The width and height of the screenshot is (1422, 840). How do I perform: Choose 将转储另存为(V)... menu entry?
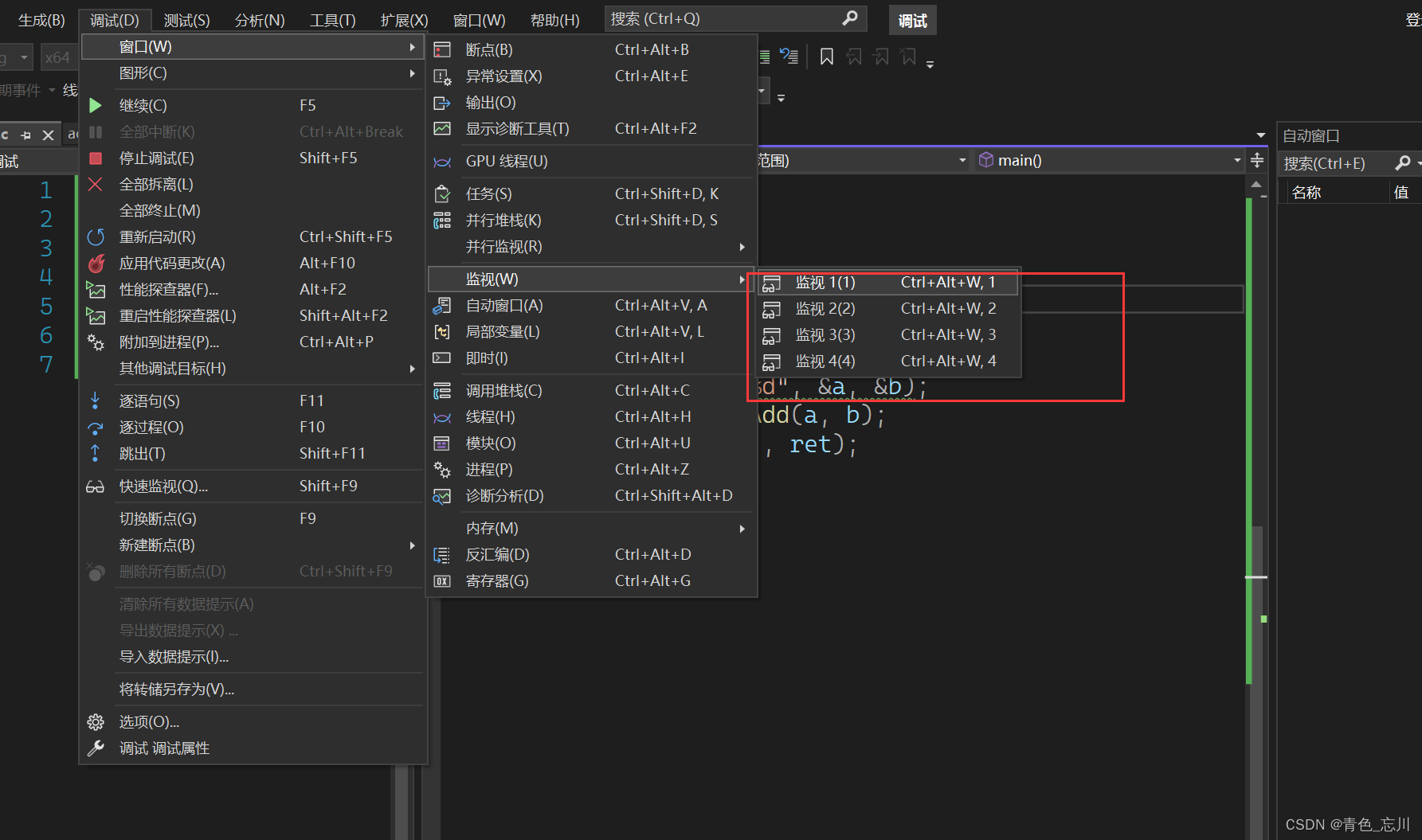pyautogui.click(x=253, y=689)
